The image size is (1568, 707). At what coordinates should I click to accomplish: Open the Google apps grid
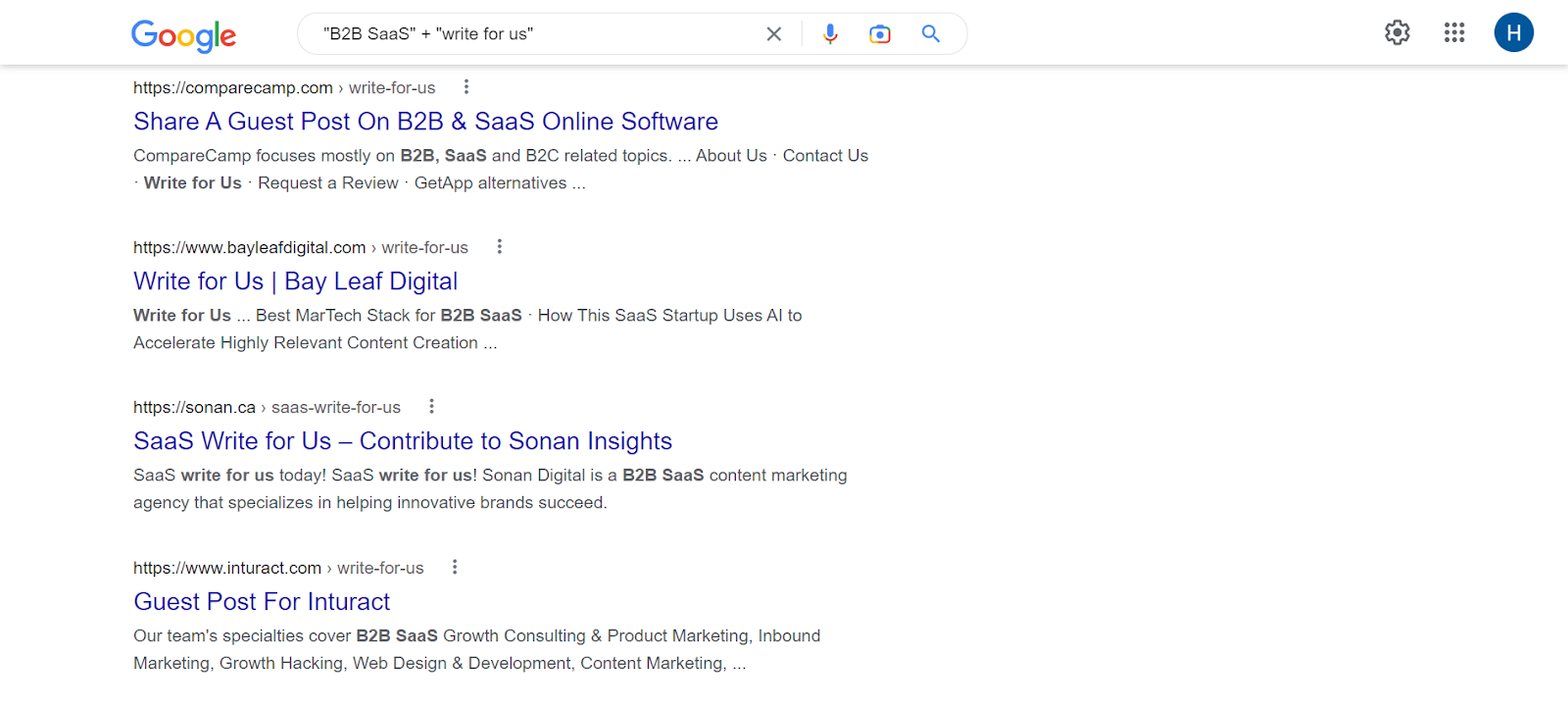1454,32
